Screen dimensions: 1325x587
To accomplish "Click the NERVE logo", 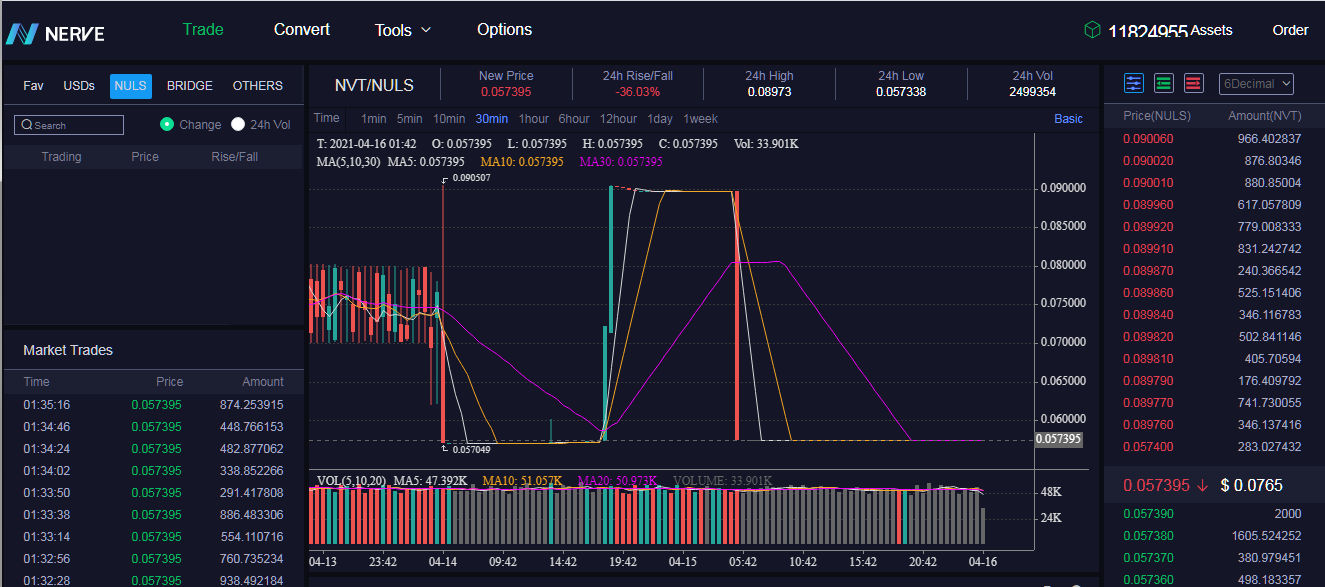I will (55, 34).
